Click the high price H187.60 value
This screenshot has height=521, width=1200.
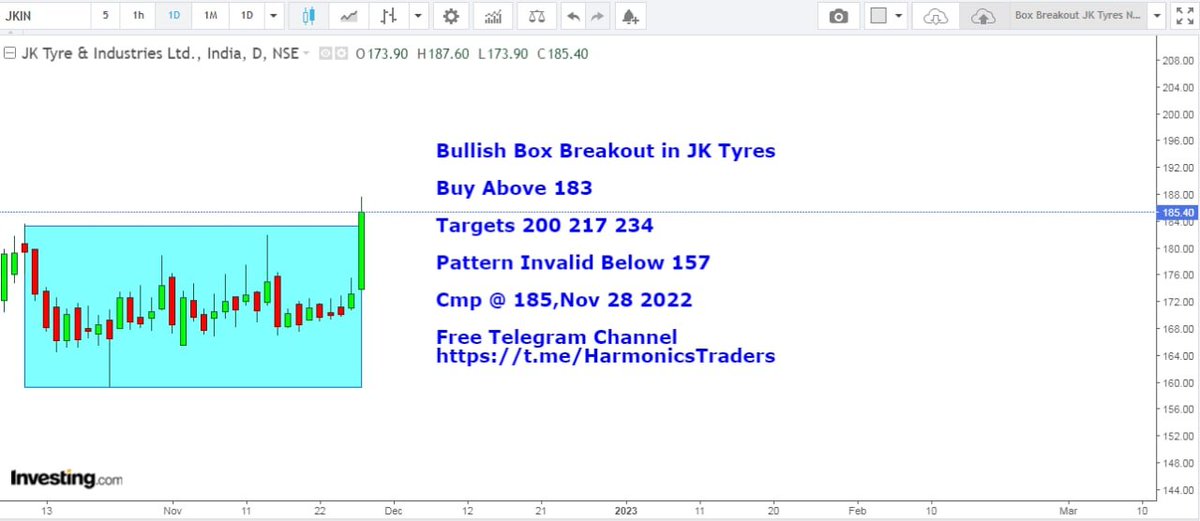tap(444, 54)
